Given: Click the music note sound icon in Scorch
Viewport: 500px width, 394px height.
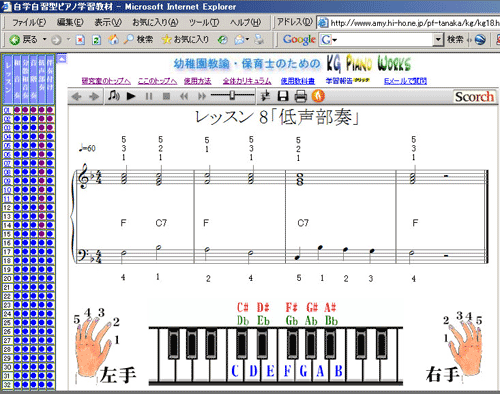Looking at the screenshot, I should (114, 96).
